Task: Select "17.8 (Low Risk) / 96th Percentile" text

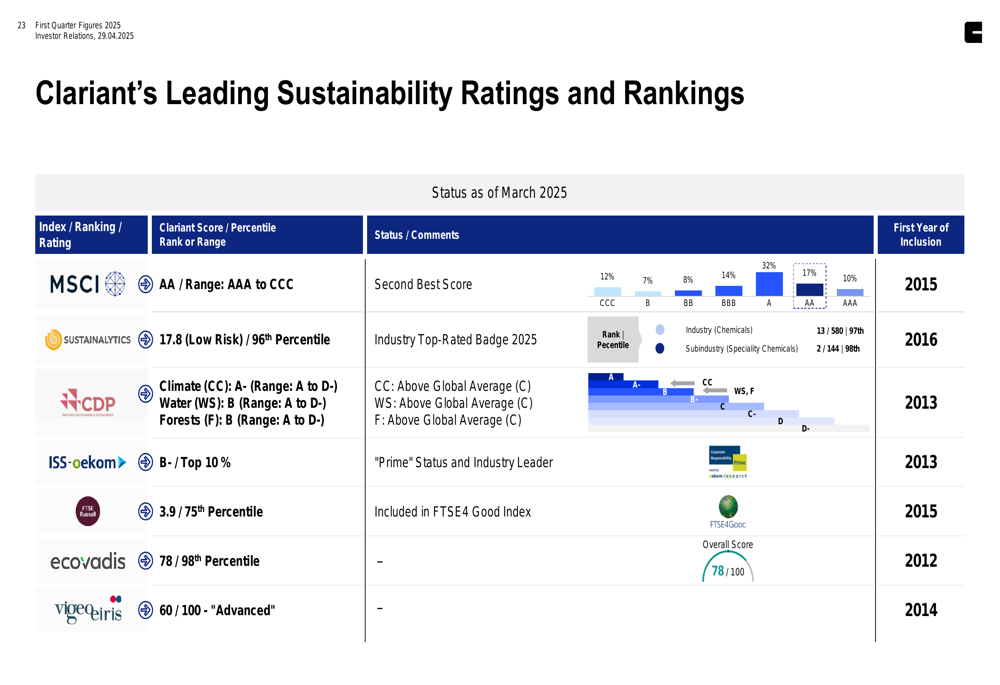Action: 245,339
